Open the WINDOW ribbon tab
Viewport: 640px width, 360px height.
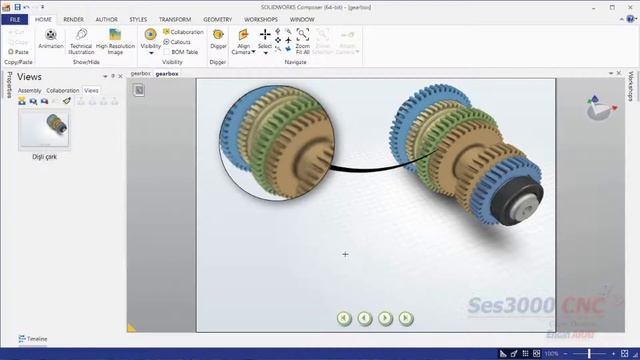[302, 20]
